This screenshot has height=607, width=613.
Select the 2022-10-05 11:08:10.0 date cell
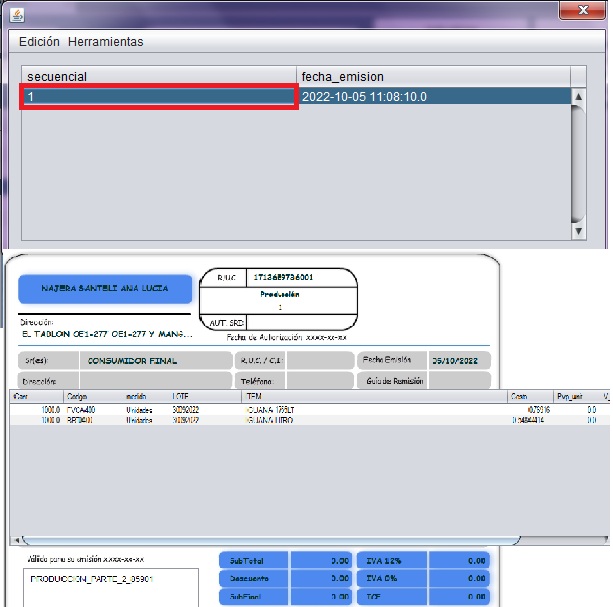point(434,97)
